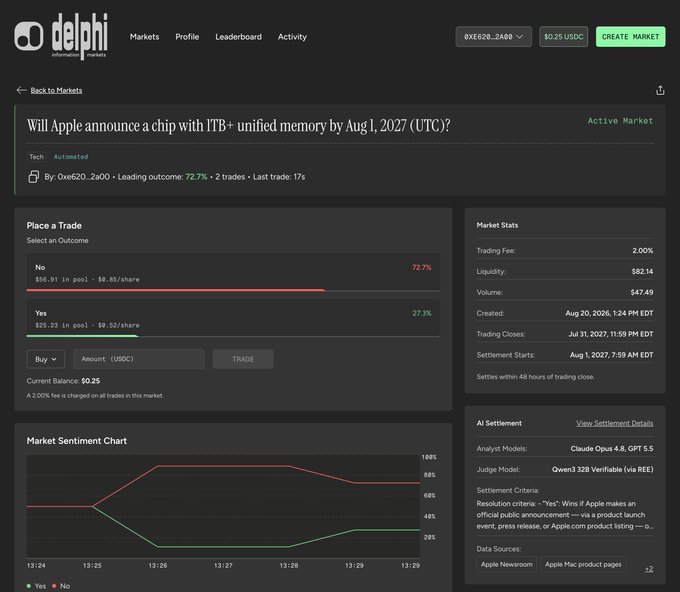Open the Markets nav item

point(144,37)
